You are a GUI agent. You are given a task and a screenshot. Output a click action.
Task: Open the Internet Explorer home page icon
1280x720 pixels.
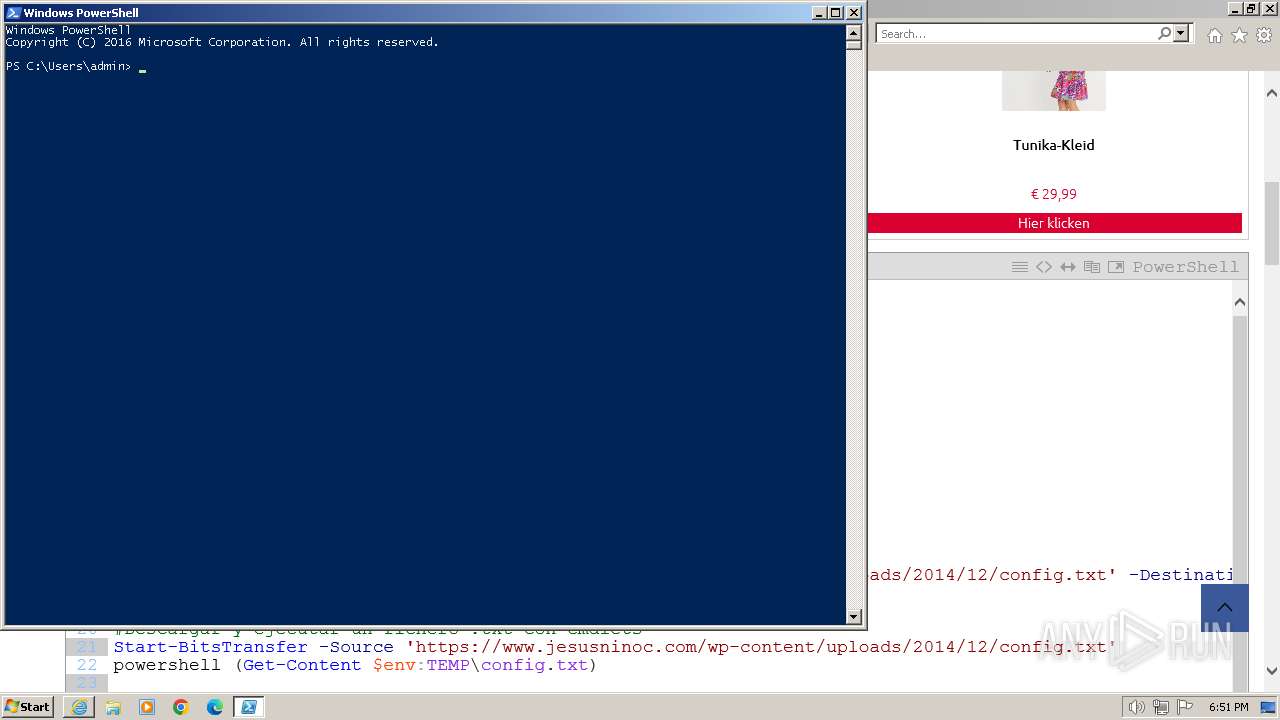click(x=1214, y=35)
